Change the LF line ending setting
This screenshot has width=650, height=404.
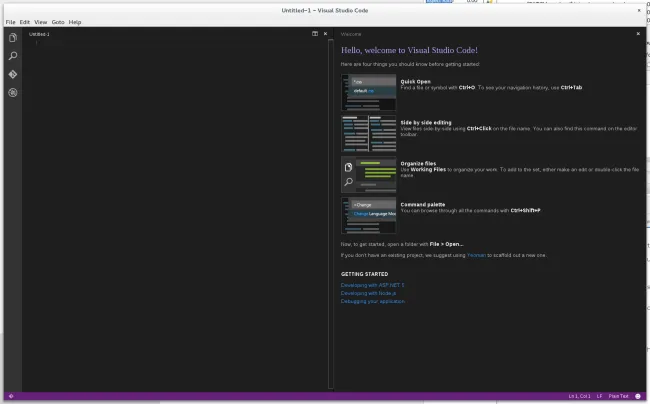click(x=599, y=397)
